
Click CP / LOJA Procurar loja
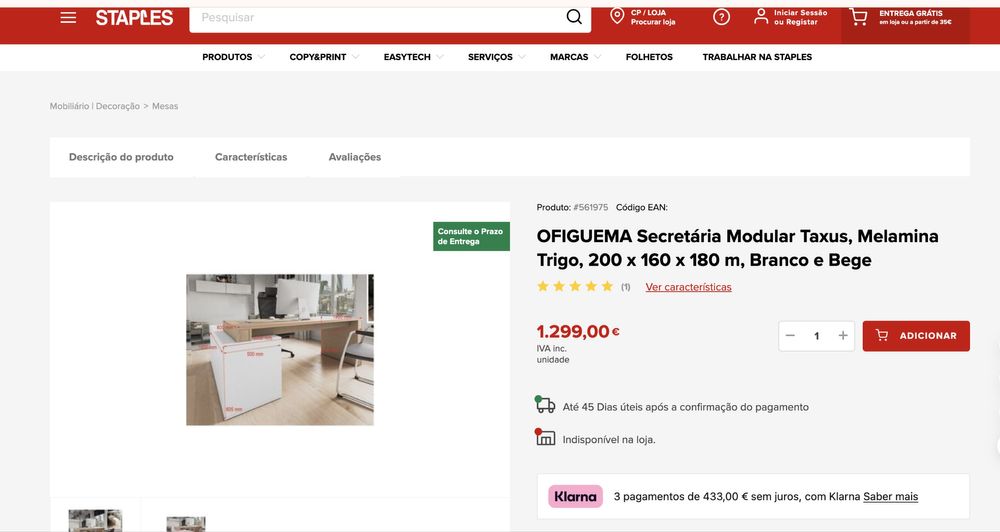point(653,17)
